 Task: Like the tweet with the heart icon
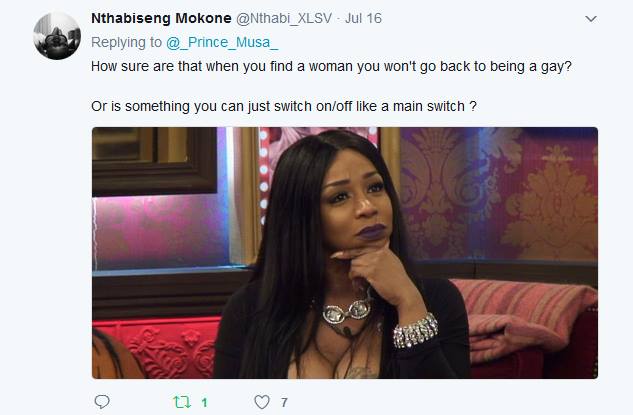click(x=262, y=402)
